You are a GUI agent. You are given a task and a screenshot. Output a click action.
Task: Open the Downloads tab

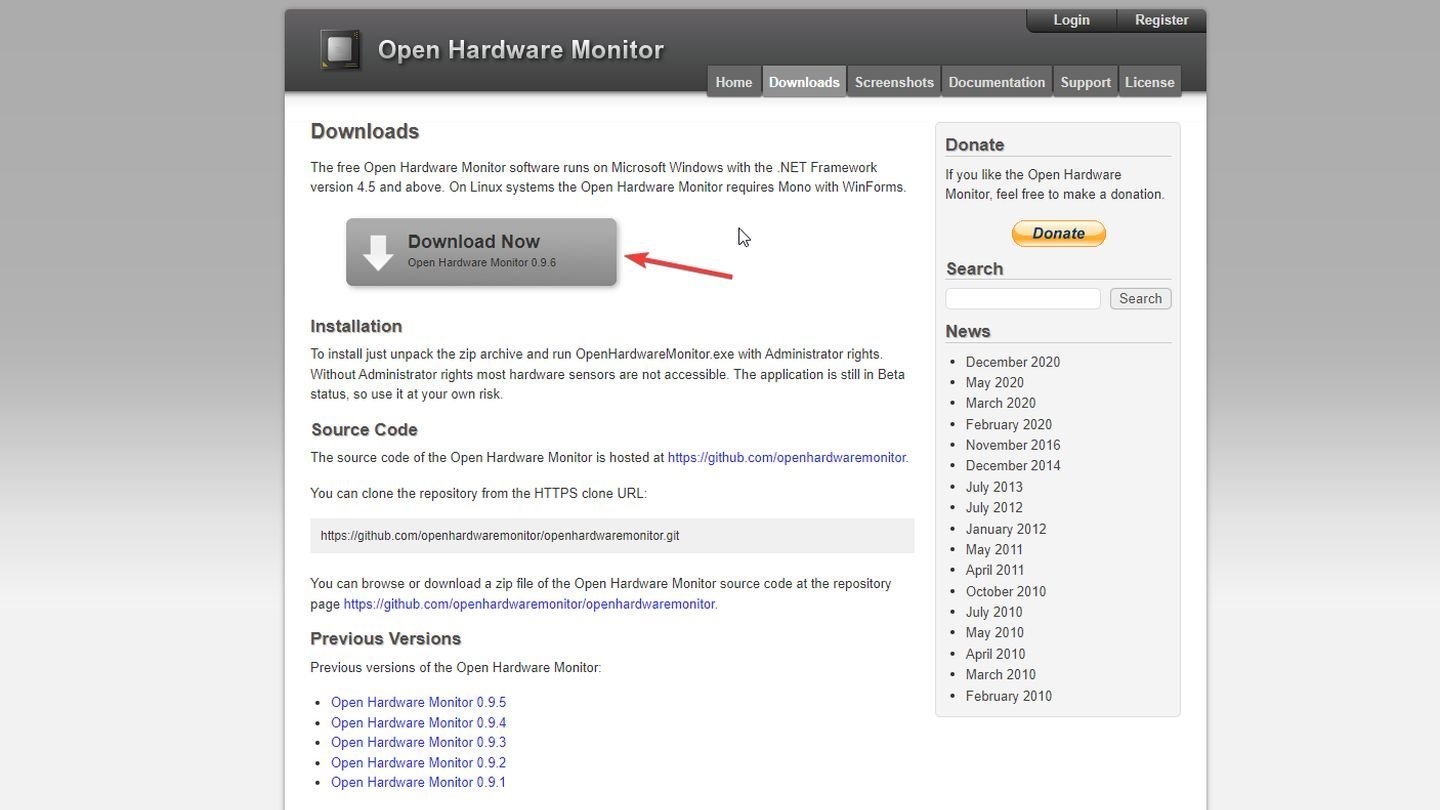point(804,82)
